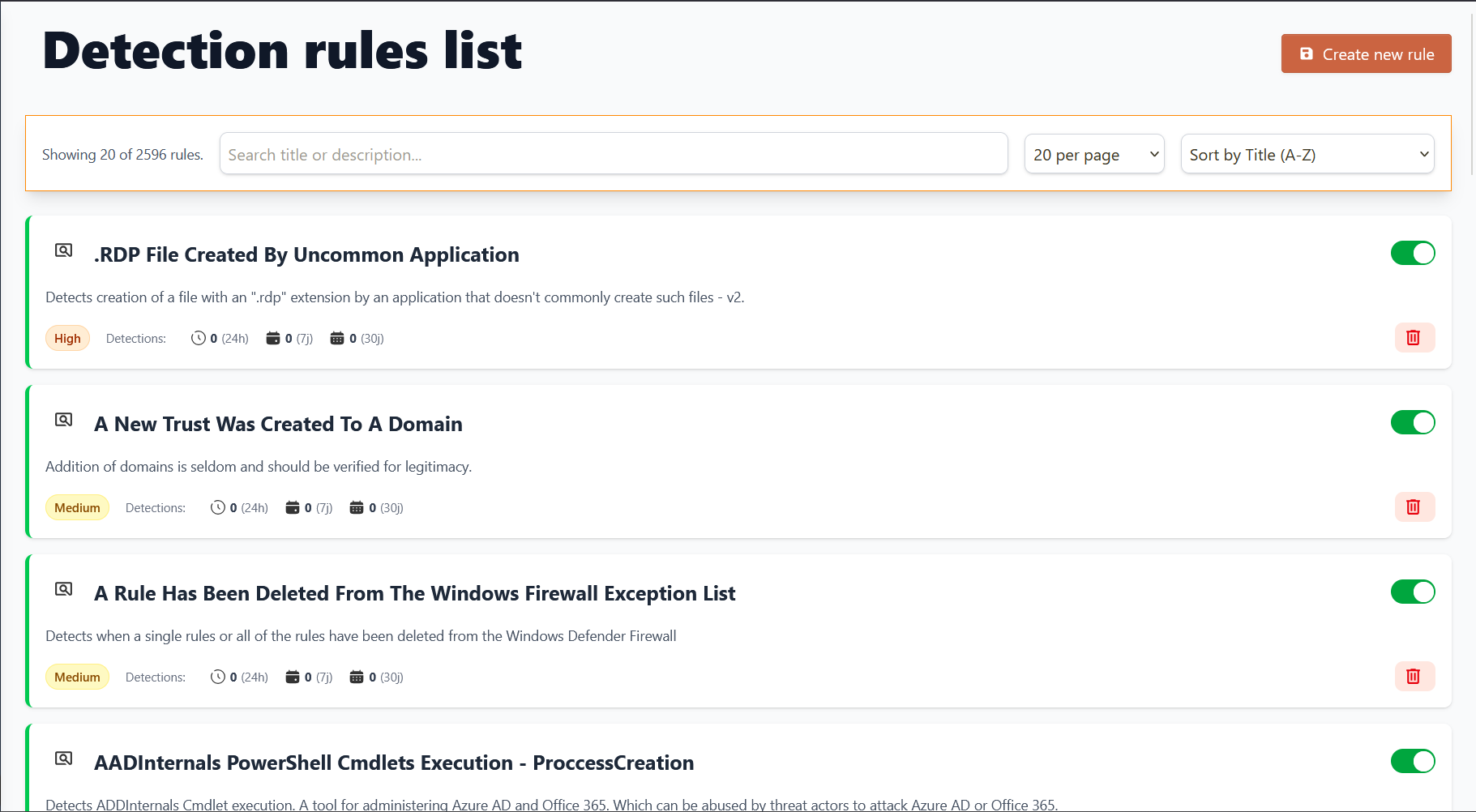Toggle the AADInternals PowerShell Cmdlets rule
The width and height of the screenshot is (1476, 812).
tap(1413, 762)
